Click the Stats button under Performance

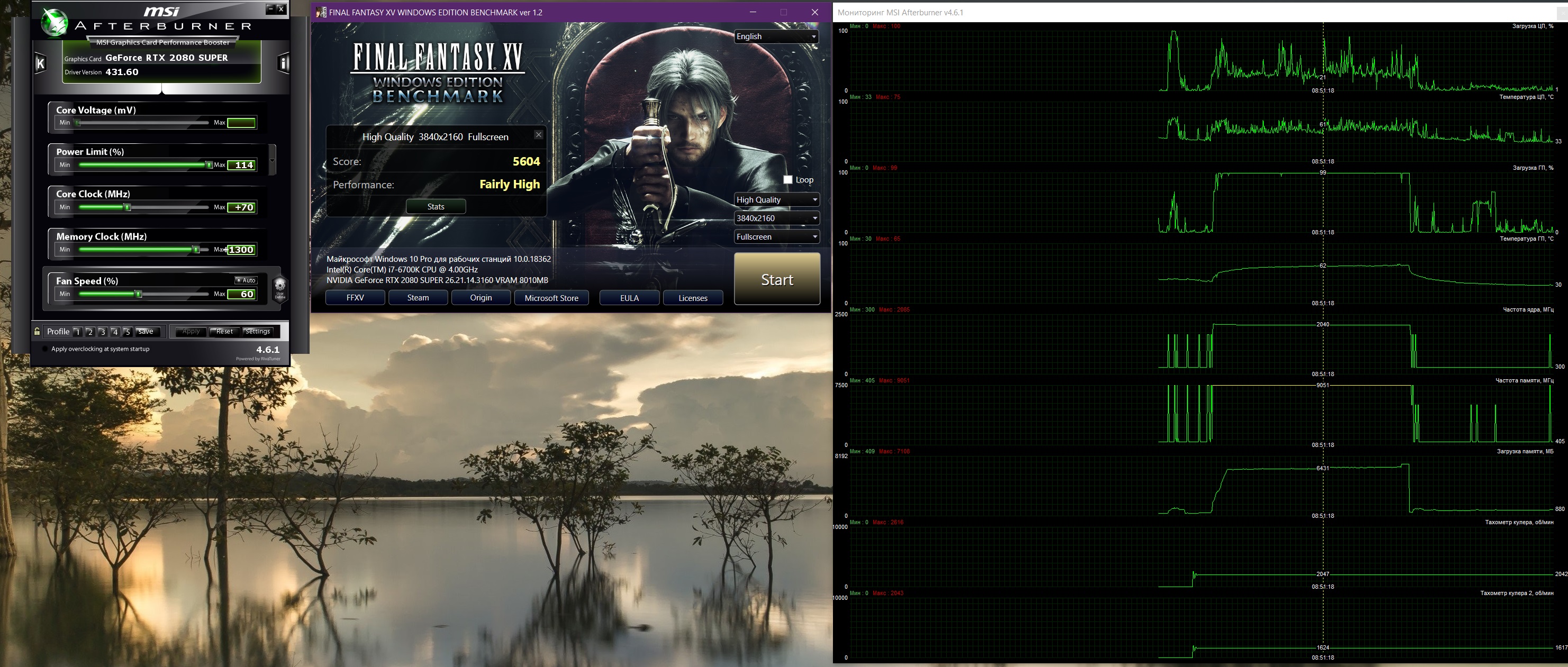(x=435, y=207)
